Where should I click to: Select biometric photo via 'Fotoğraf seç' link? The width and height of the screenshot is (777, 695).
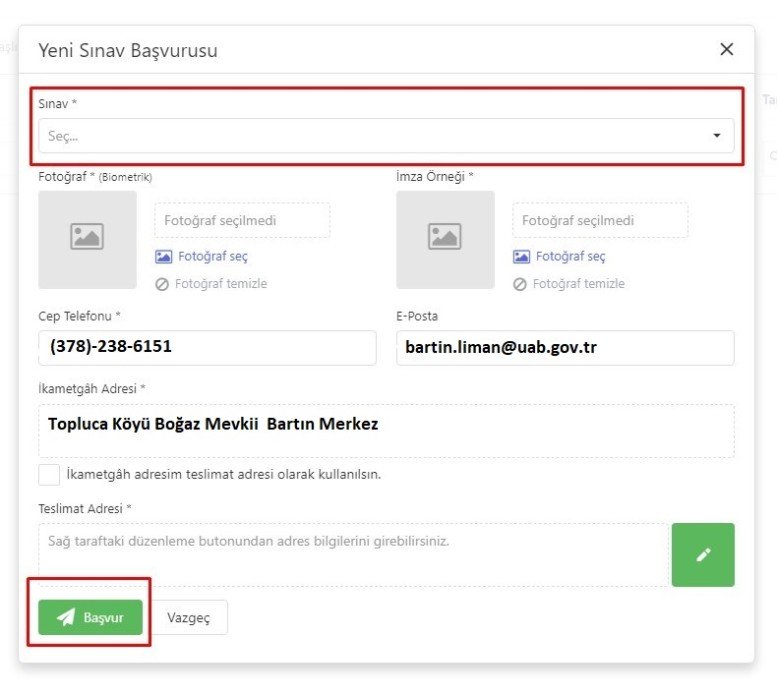(212, 257)
